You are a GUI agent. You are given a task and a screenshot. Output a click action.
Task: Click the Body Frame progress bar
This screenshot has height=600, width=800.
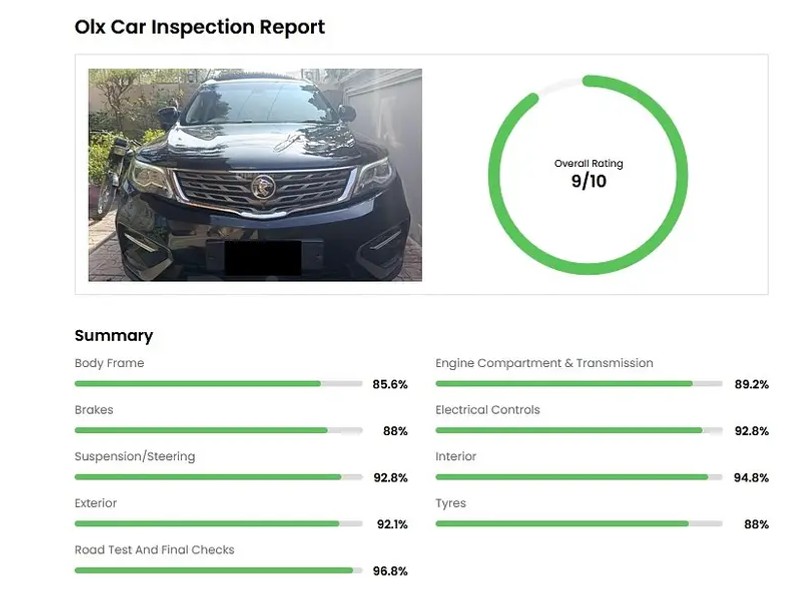click(x=218, y=383)
